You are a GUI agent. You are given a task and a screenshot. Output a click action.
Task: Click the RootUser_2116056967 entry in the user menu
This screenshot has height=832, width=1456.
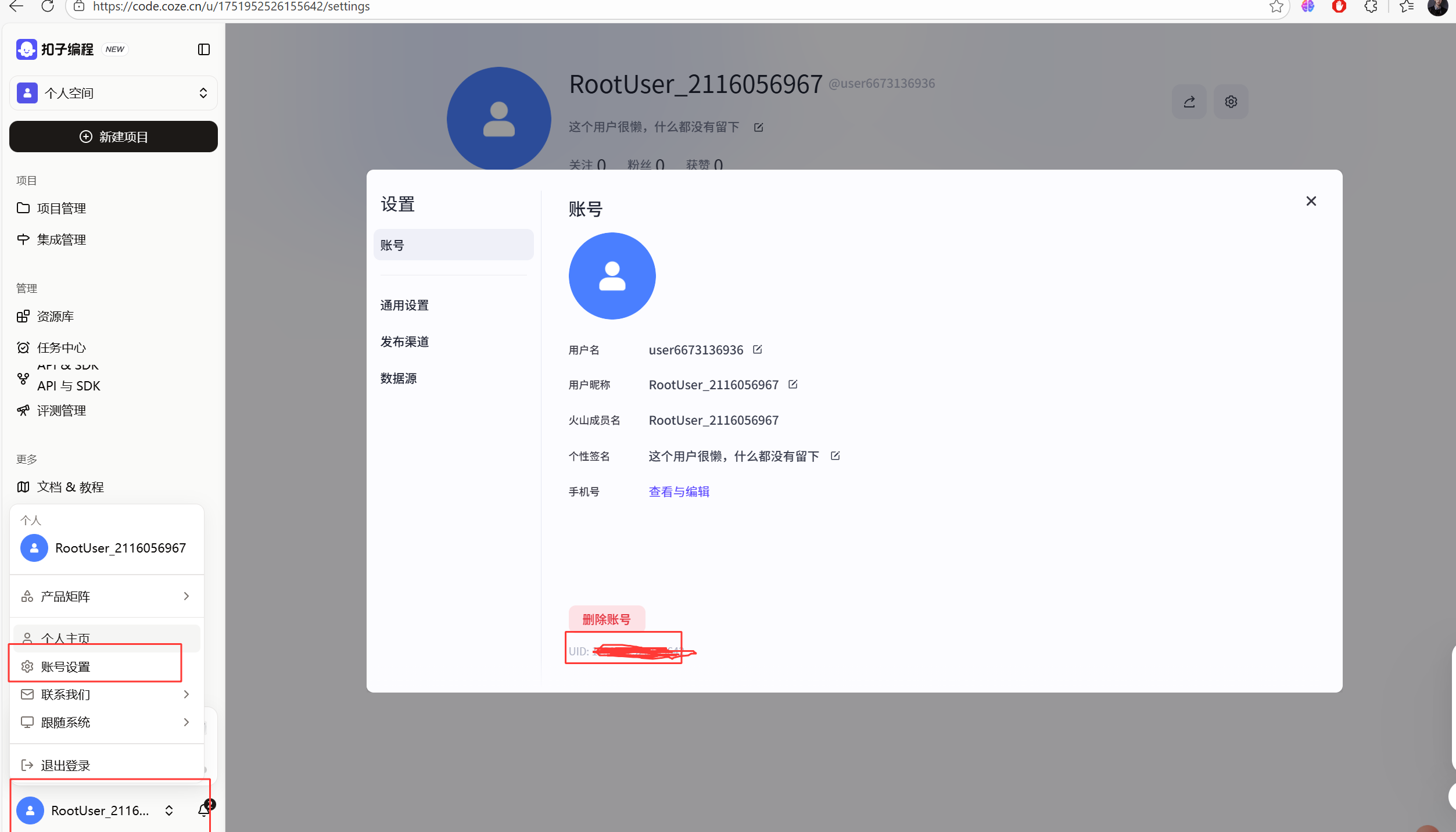click(107, 548)
